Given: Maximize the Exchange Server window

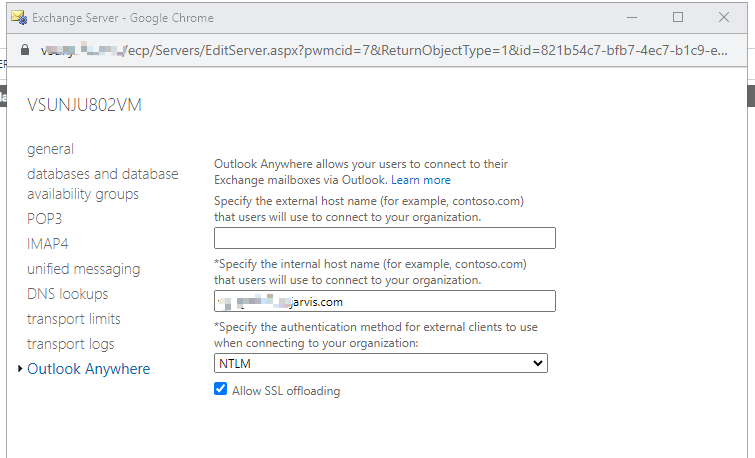Looking at the screenshot, I should (678, 18).
